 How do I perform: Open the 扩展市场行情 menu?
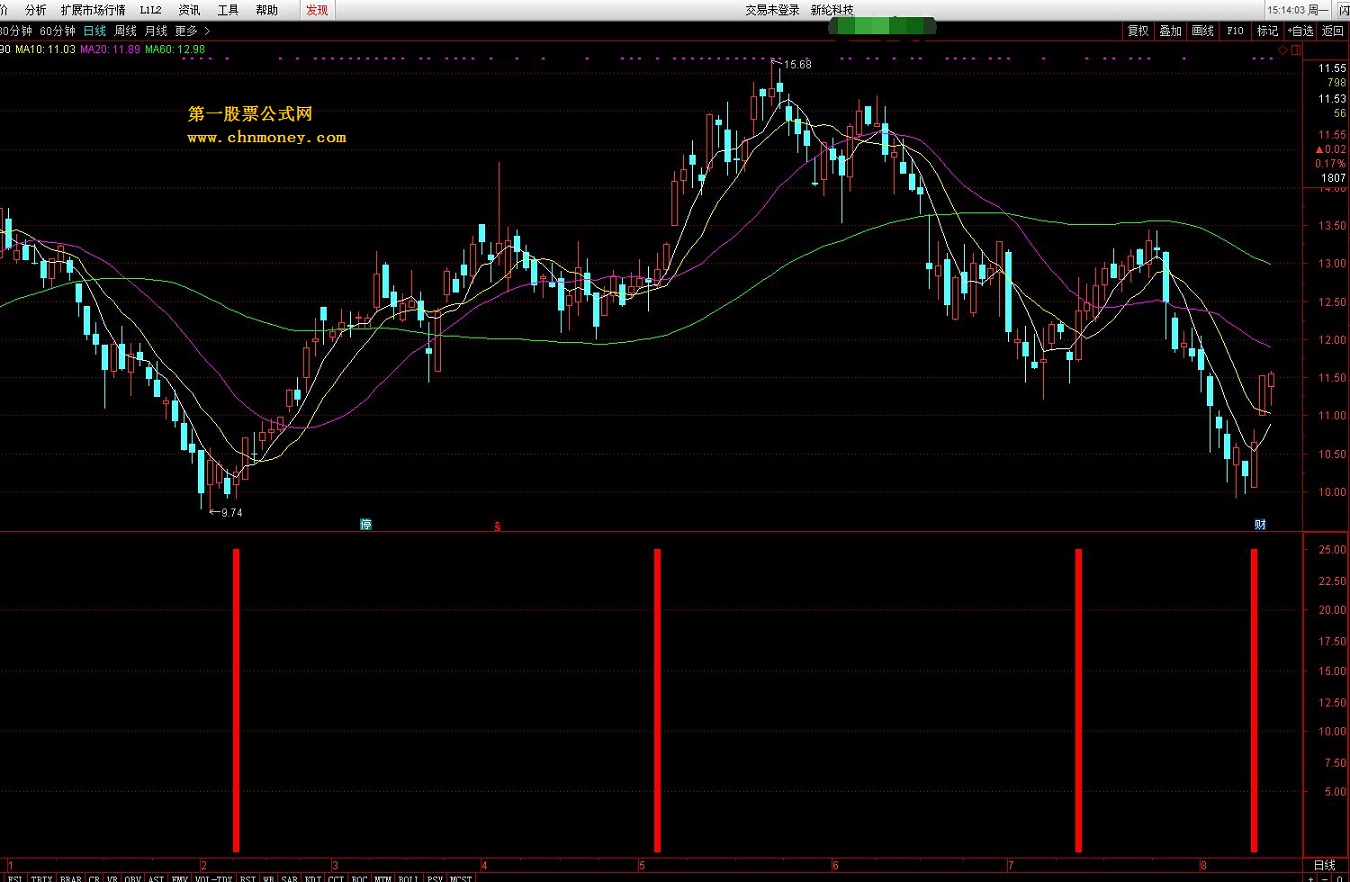coord(93,10)
